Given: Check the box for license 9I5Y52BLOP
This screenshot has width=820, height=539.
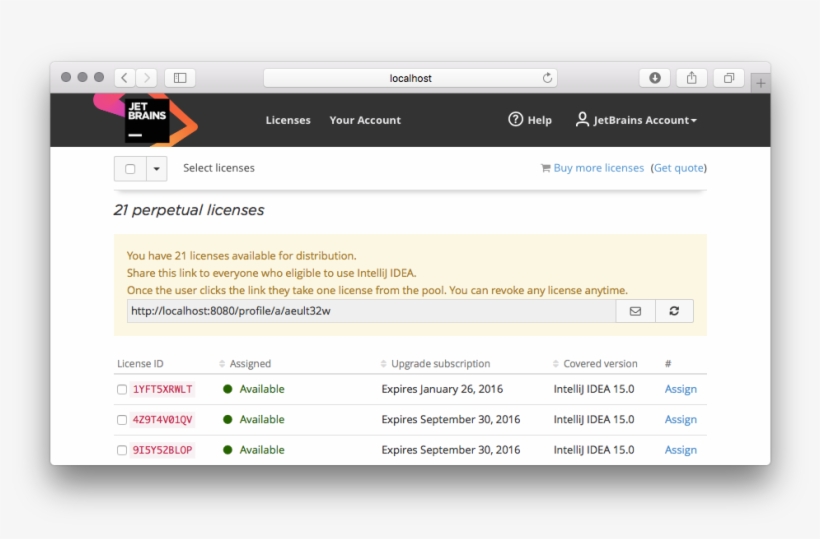Looking at the screenshot, I should pyautogui.click(x=122, y=450).
